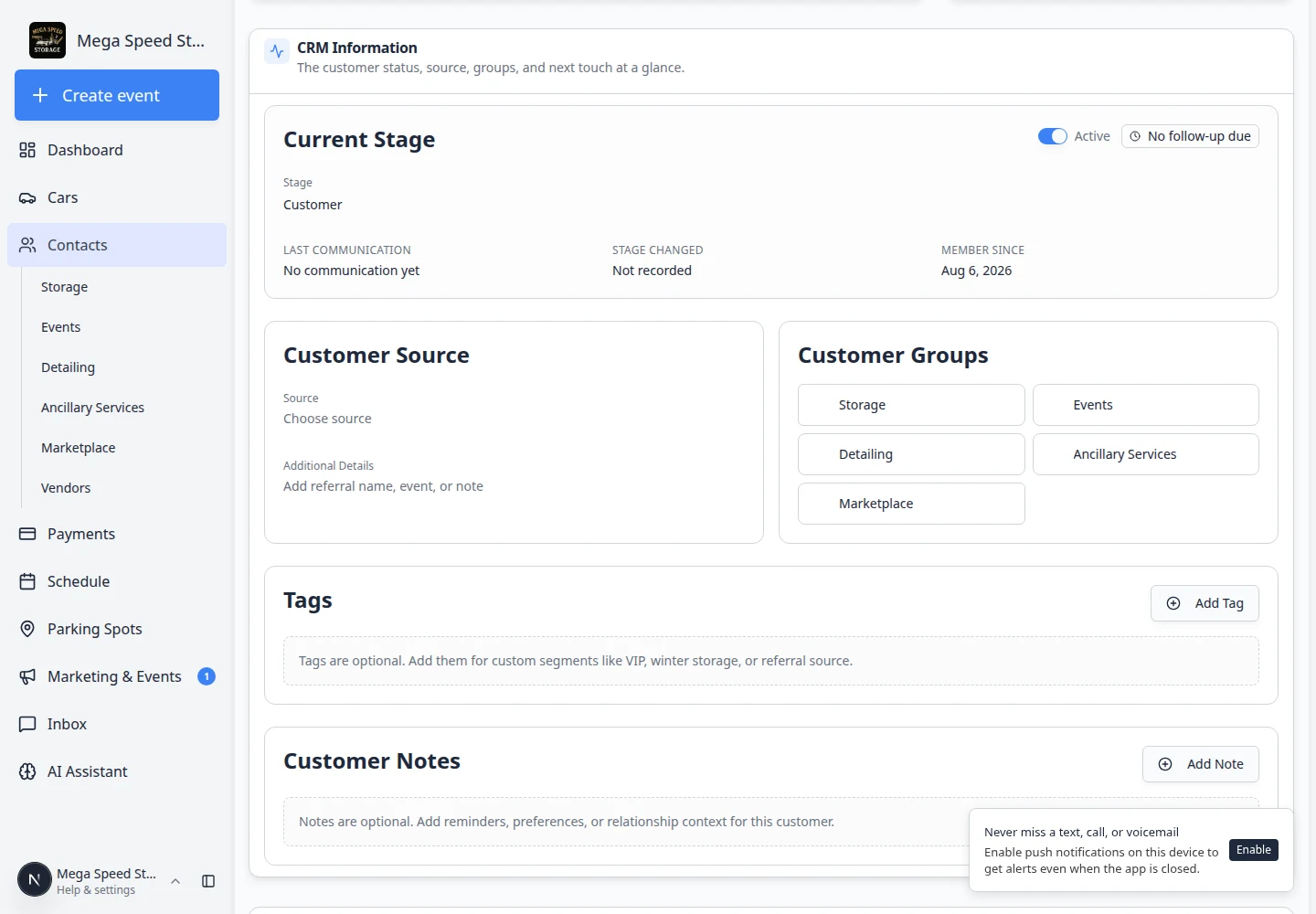Screen dimensions: 1316x914
Task: Click the Mega Speed St... account name at bottom
Action: [x=106, y=874]
